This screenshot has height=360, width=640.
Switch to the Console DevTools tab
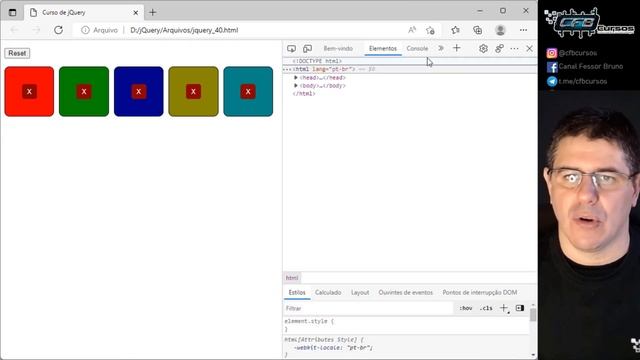click(x=417, y=49)
